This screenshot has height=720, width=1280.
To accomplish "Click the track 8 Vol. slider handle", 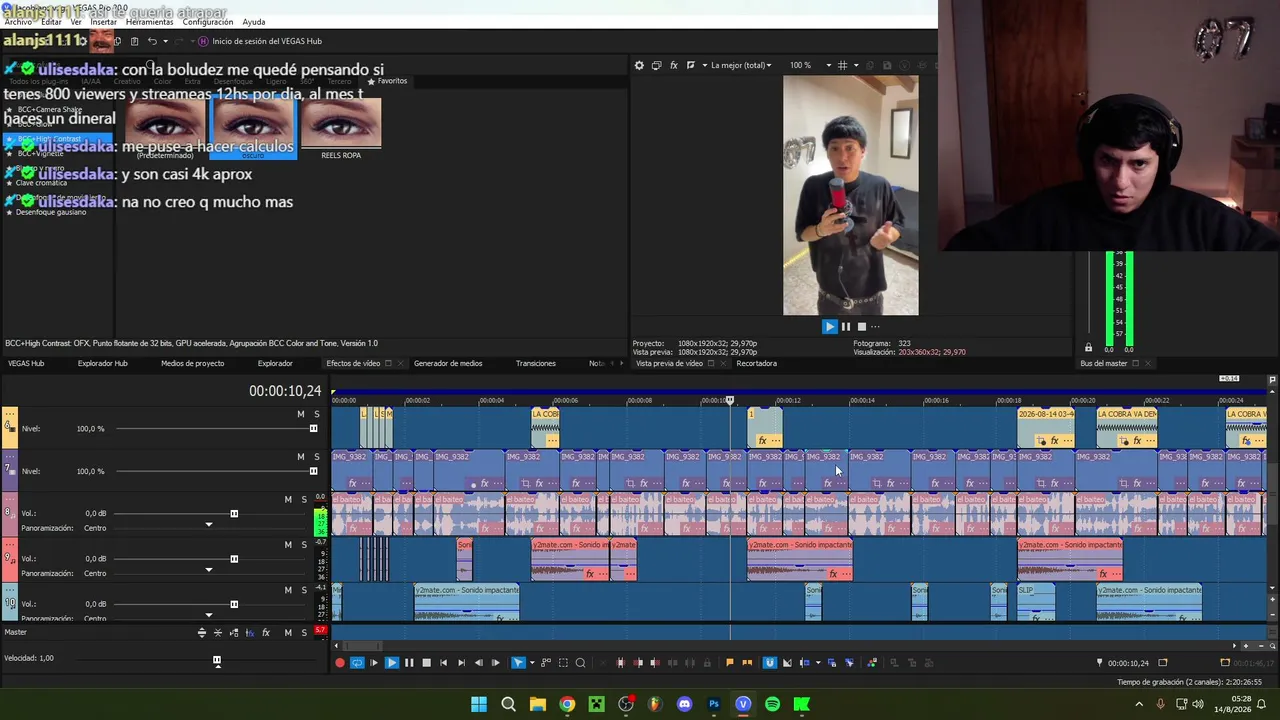I will (234, 514).
